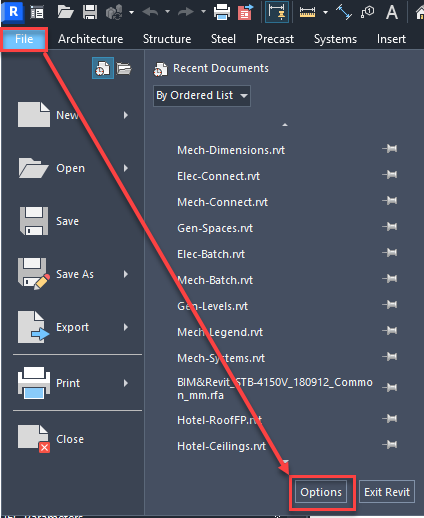Click the Open folder icon in quick access toolbar

(65, 12)
